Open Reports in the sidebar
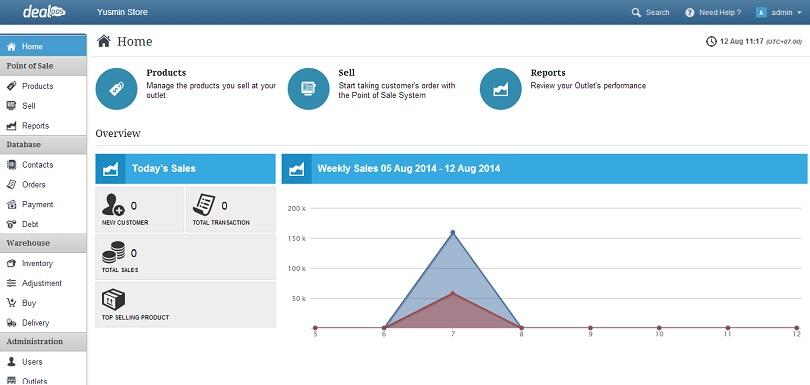 [x=43, y=126]
